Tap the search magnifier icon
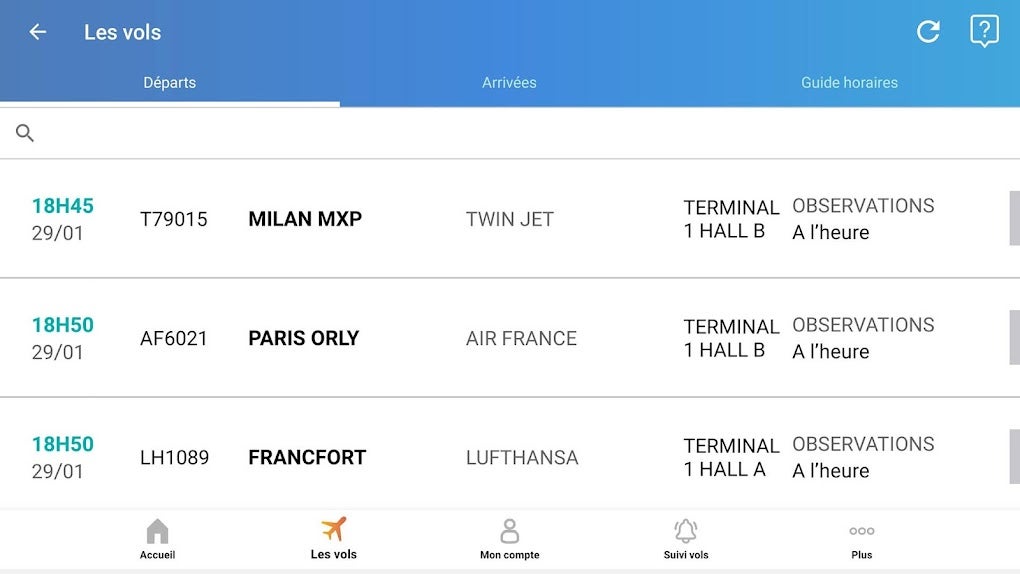Image resolution: width=1020 pixels, height=574 pixels. pos(25,133)
